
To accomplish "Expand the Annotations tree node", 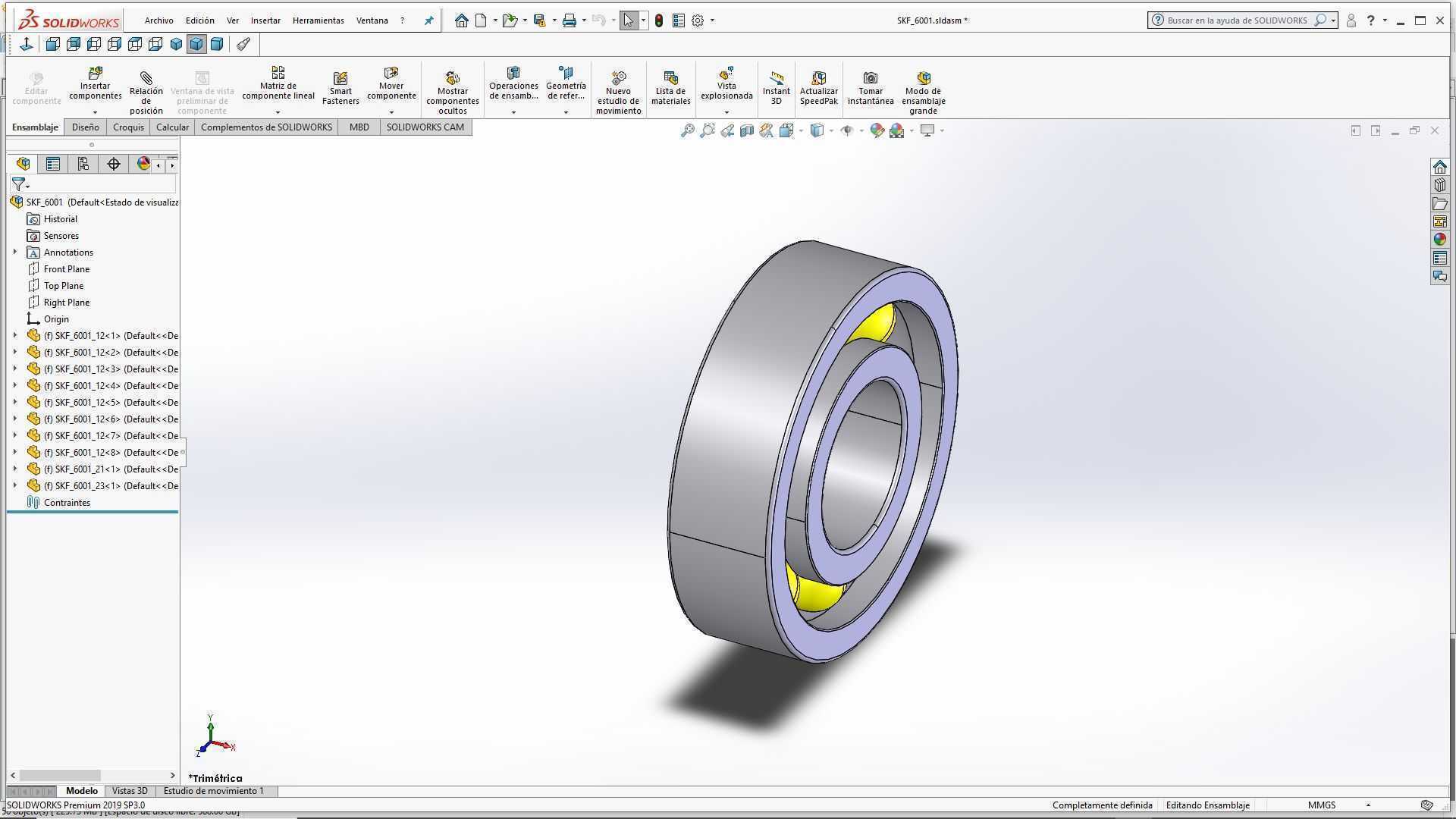I will tap(15, 252).
